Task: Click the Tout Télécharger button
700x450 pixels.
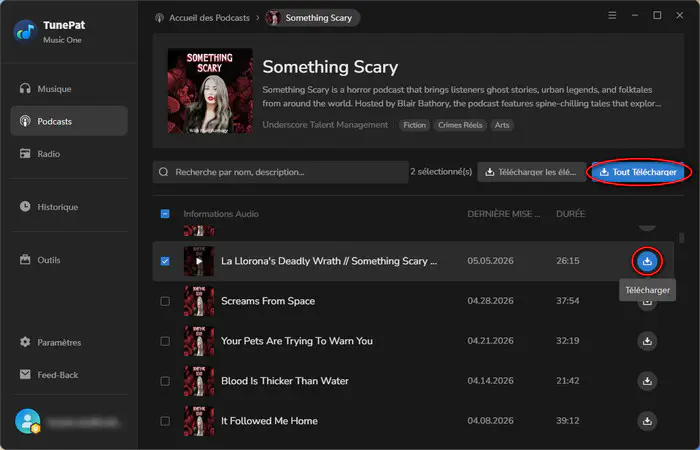Action: tap(638, 172)
